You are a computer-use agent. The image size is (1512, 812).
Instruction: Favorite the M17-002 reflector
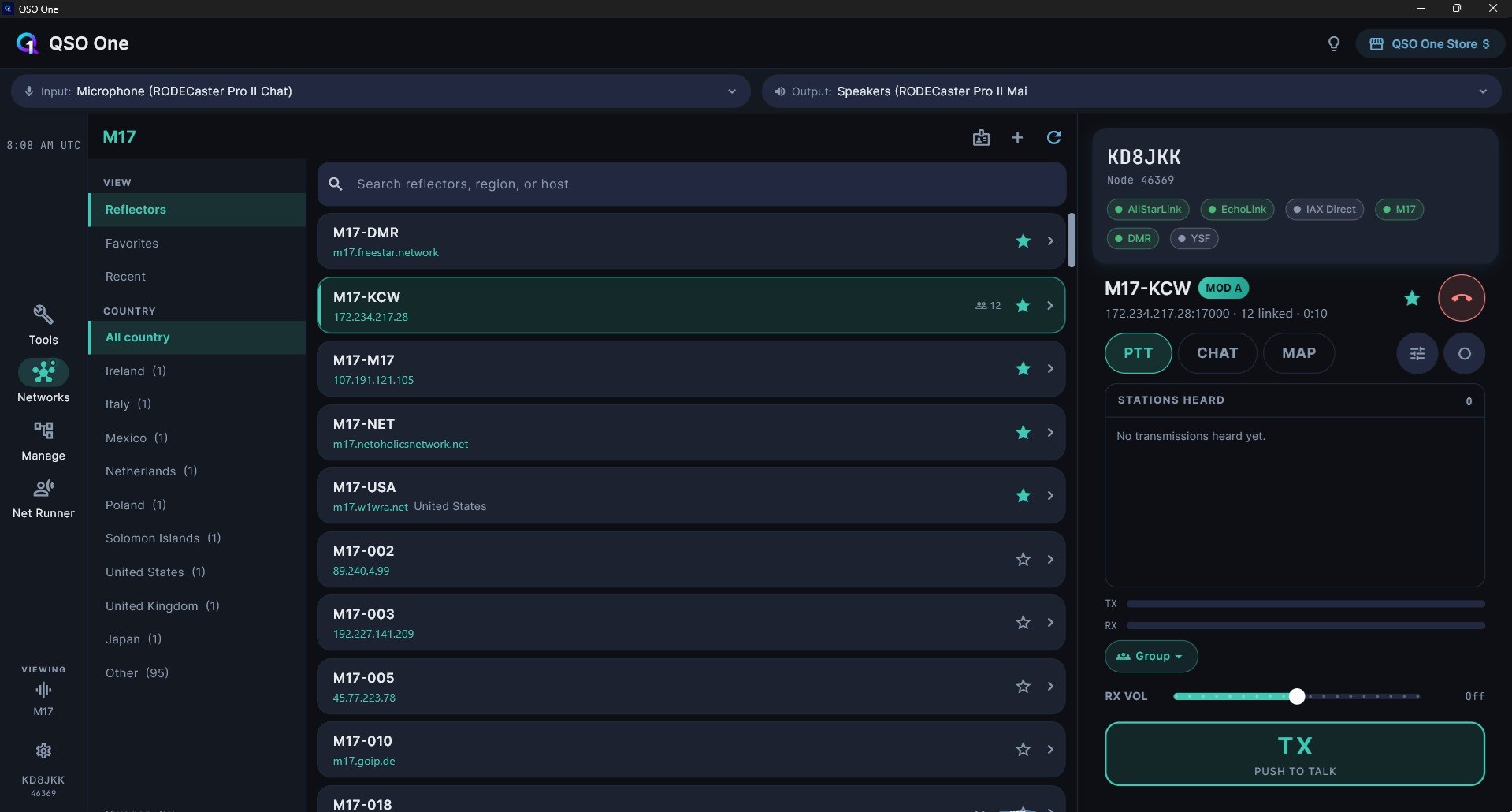click(1023, 560)
